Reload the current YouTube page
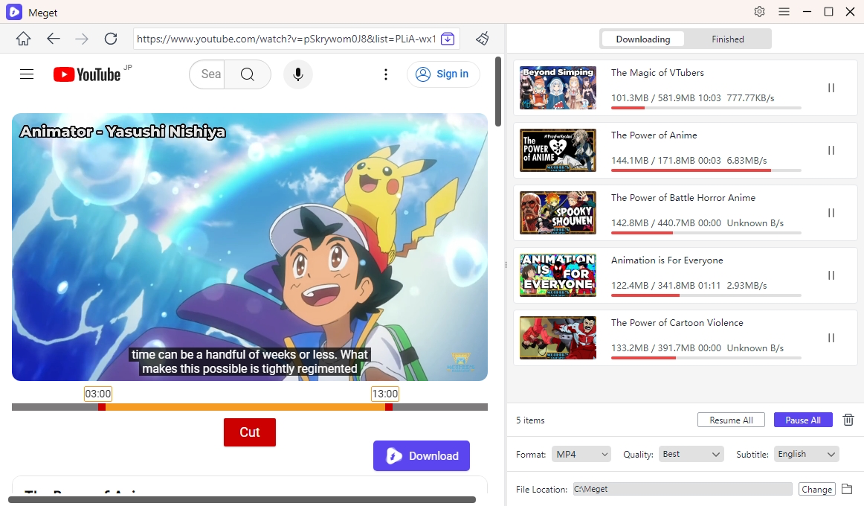The width and height of the screenshot is (864, 506). [x=111, y=39]
